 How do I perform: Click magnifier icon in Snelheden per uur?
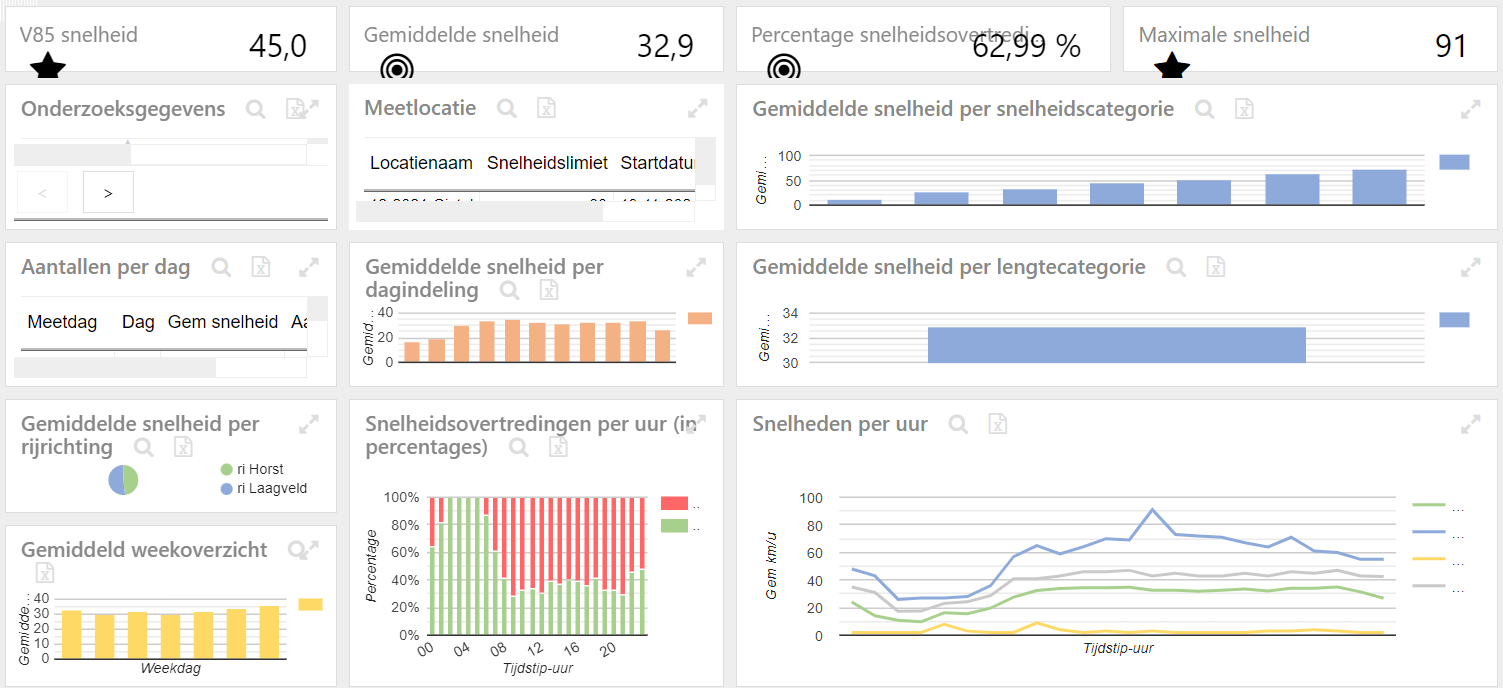958,424
